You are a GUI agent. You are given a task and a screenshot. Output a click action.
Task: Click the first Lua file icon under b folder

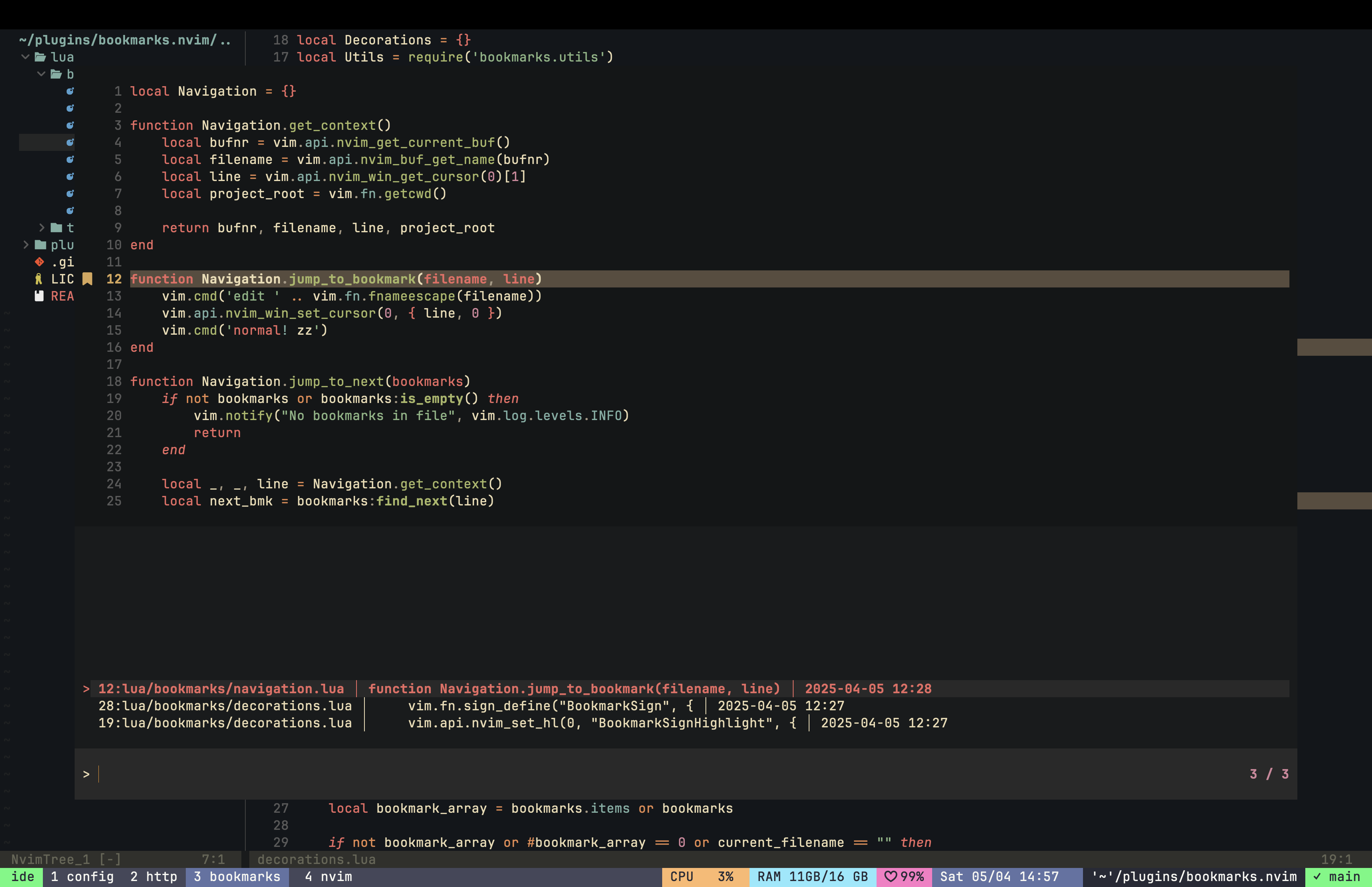70,91
